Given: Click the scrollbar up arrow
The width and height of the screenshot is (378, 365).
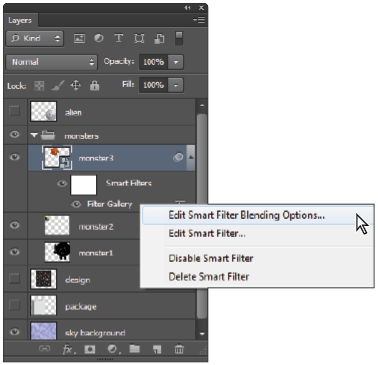Looking at the screenshot, I should [202, 105].
